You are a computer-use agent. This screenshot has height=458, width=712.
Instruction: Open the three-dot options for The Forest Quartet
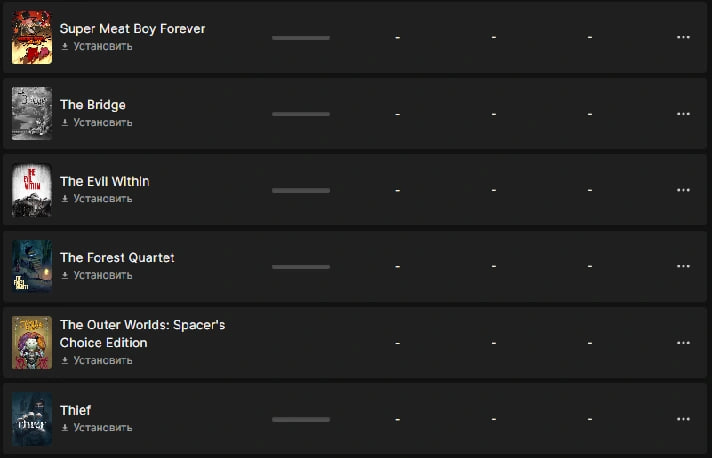683,266
